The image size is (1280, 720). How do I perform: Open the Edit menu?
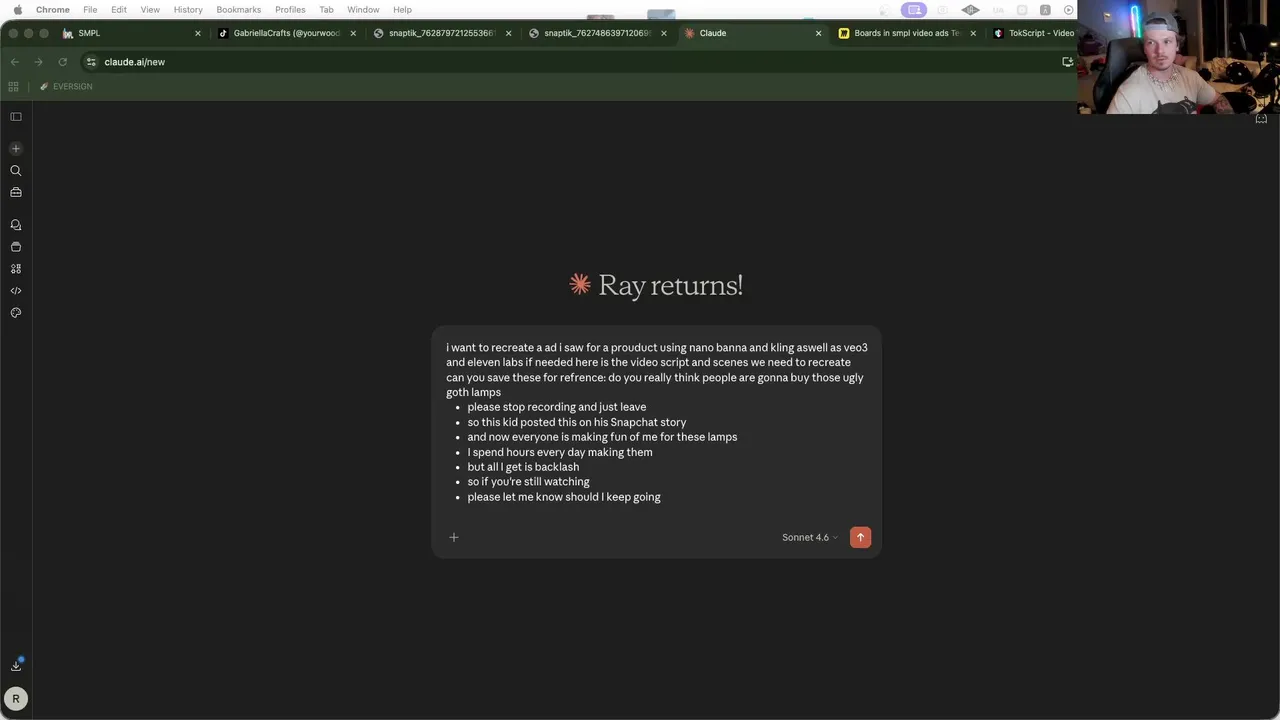[119, 10]
